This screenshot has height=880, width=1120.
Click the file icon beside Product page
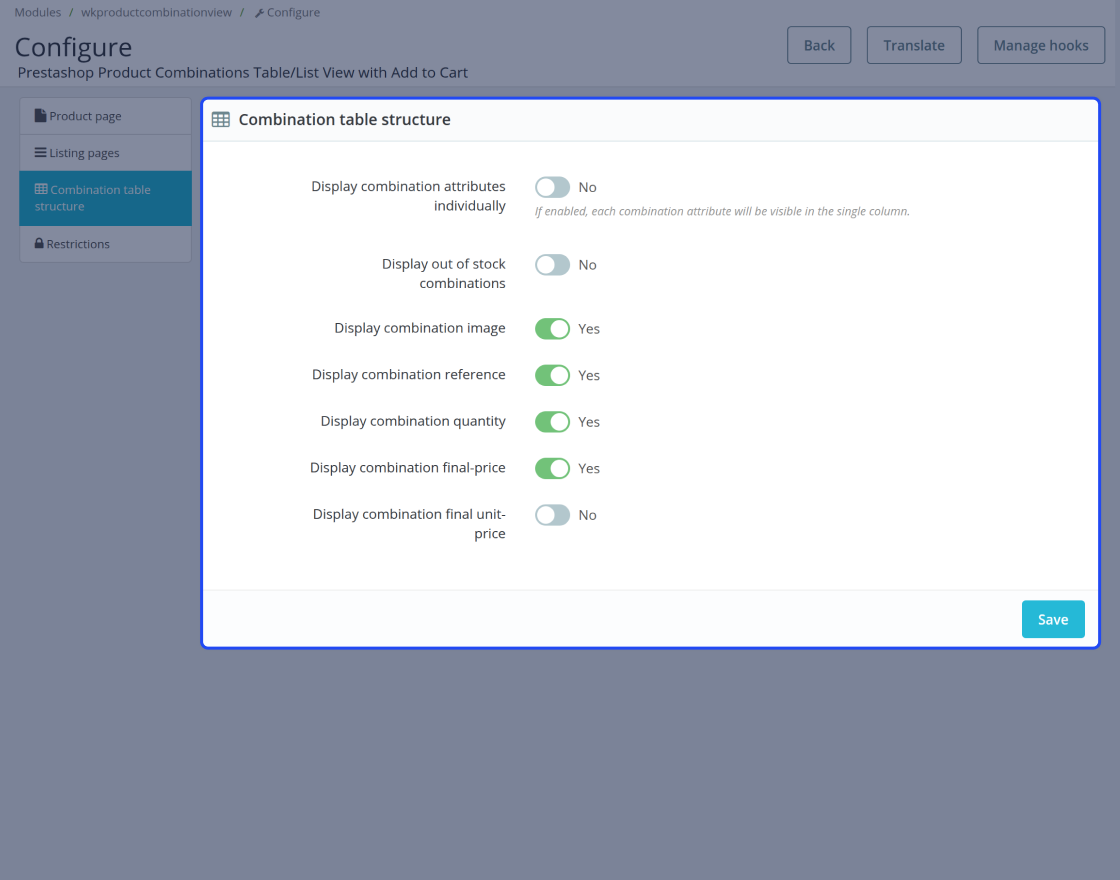pos(40,116)
